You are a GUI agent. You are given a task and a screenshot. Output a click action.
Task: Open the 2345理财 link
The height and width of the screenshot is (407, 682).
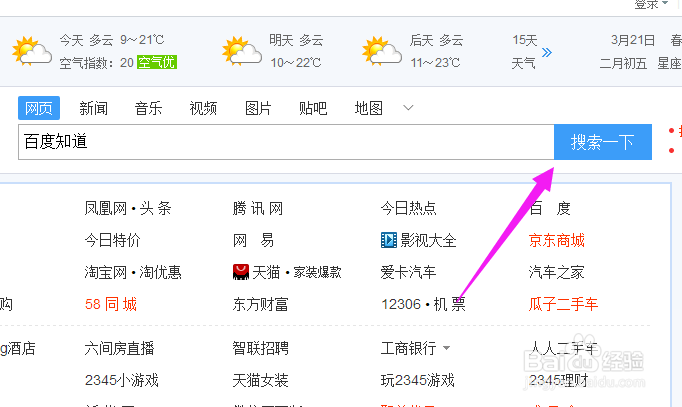[x=559, y=380]
